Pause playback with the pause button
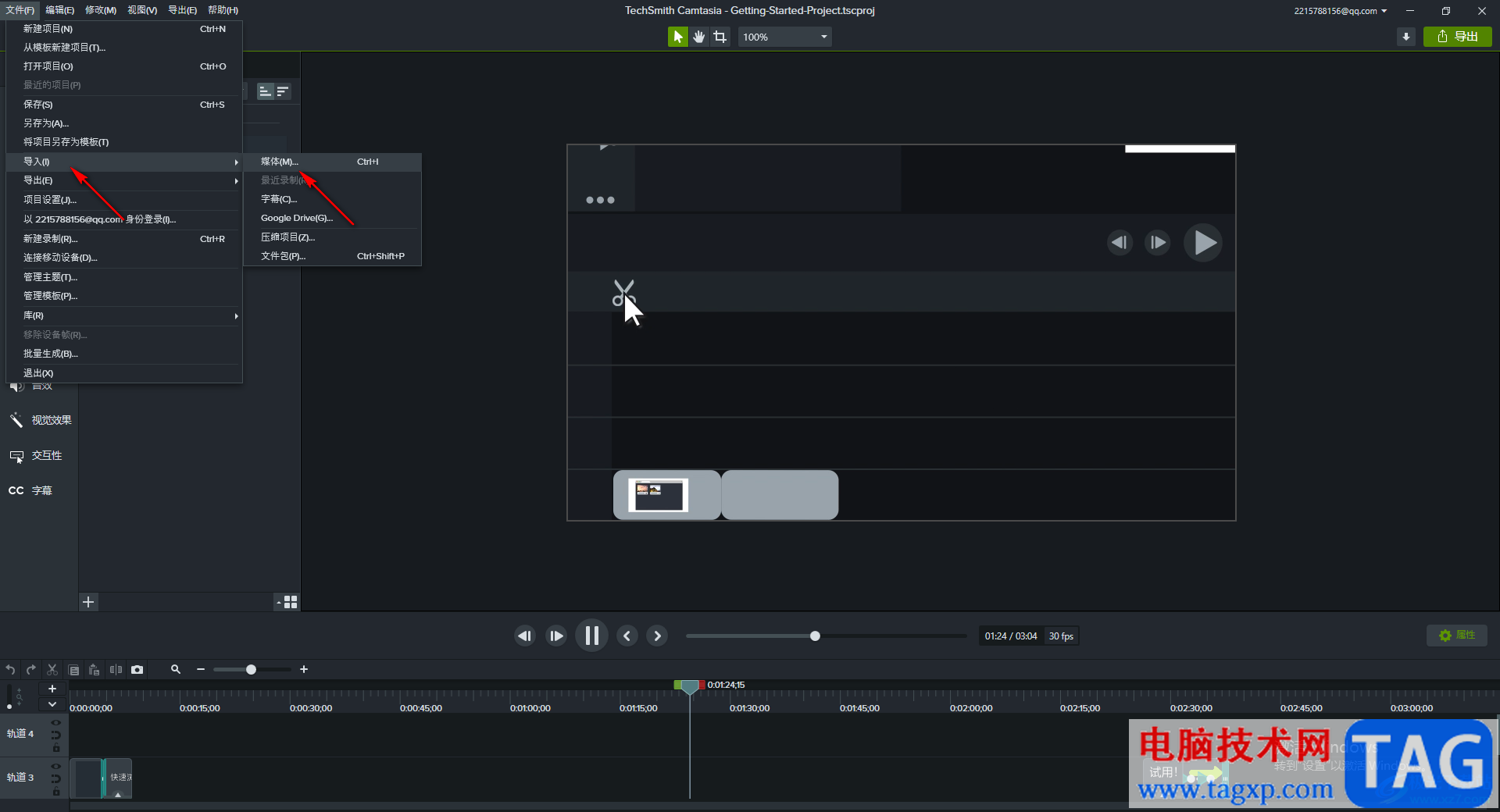The width and height of the screenshot is (1500, 812). (x=591, y=636)
